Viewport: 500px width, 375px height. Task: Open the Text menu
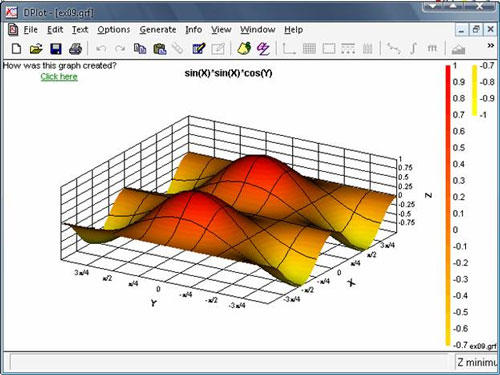point(80,30)
